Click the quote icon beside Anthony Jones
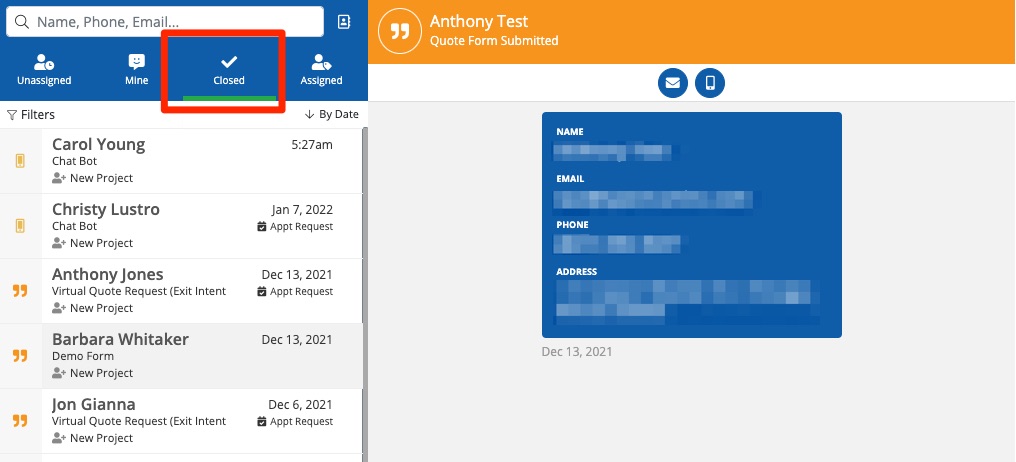The width and height of the screenshot is (1016, 462). click(20, 291)
